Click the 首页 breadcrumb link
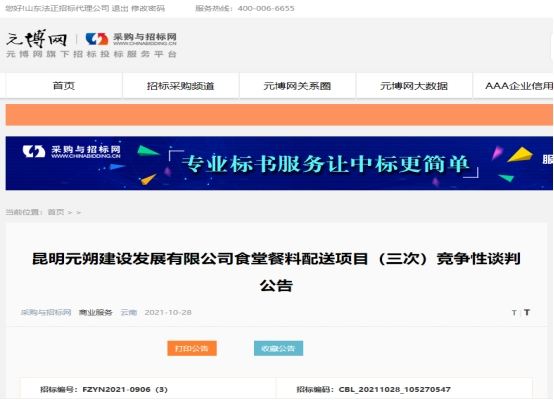Image resolution: width=554 pixels, height=400 pixels. [x=56, y=212]
